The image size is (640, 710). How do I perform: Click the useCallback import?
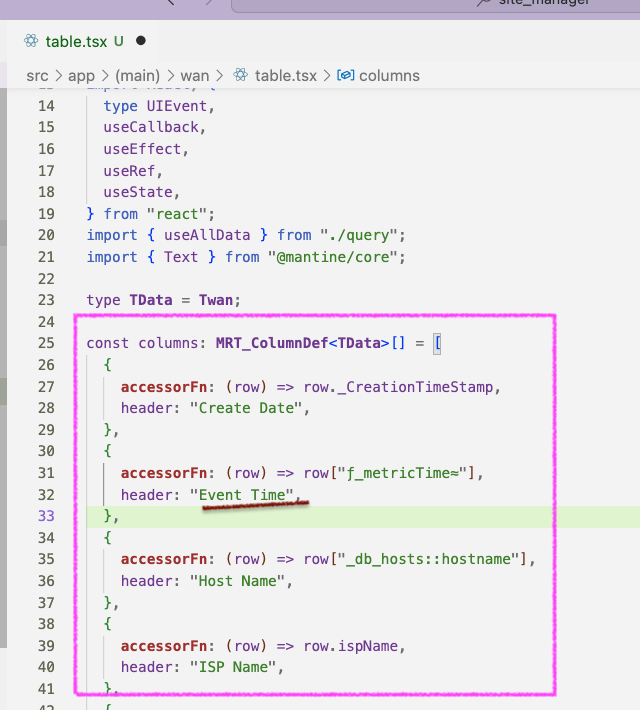(x=151, y=127)
